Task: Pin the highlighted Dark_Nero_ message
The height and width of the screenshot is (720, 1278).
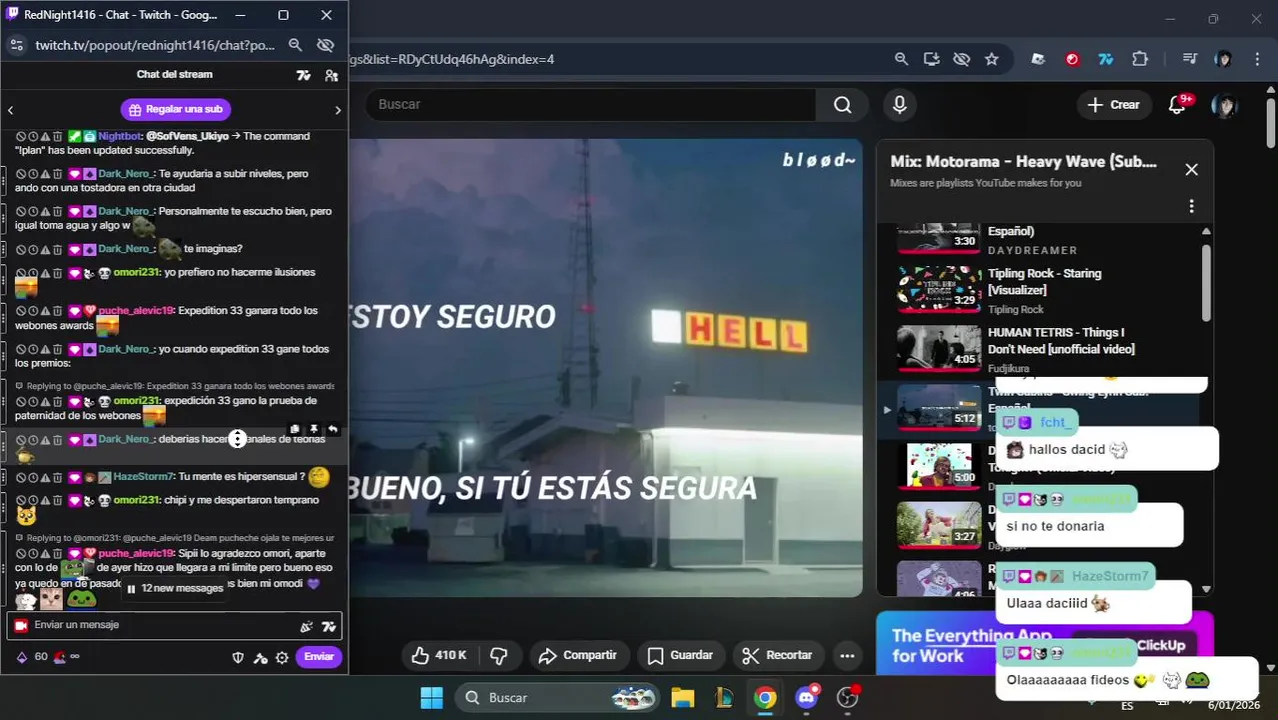Action: pos(313,429)
